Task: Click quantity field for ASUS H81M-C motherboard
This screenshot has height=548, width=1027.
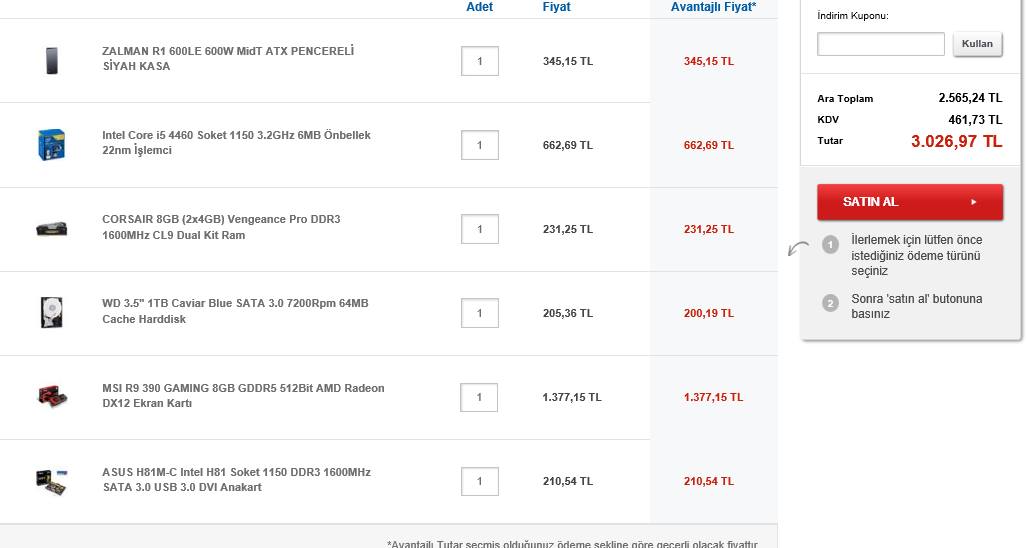Action: point(480,481)
